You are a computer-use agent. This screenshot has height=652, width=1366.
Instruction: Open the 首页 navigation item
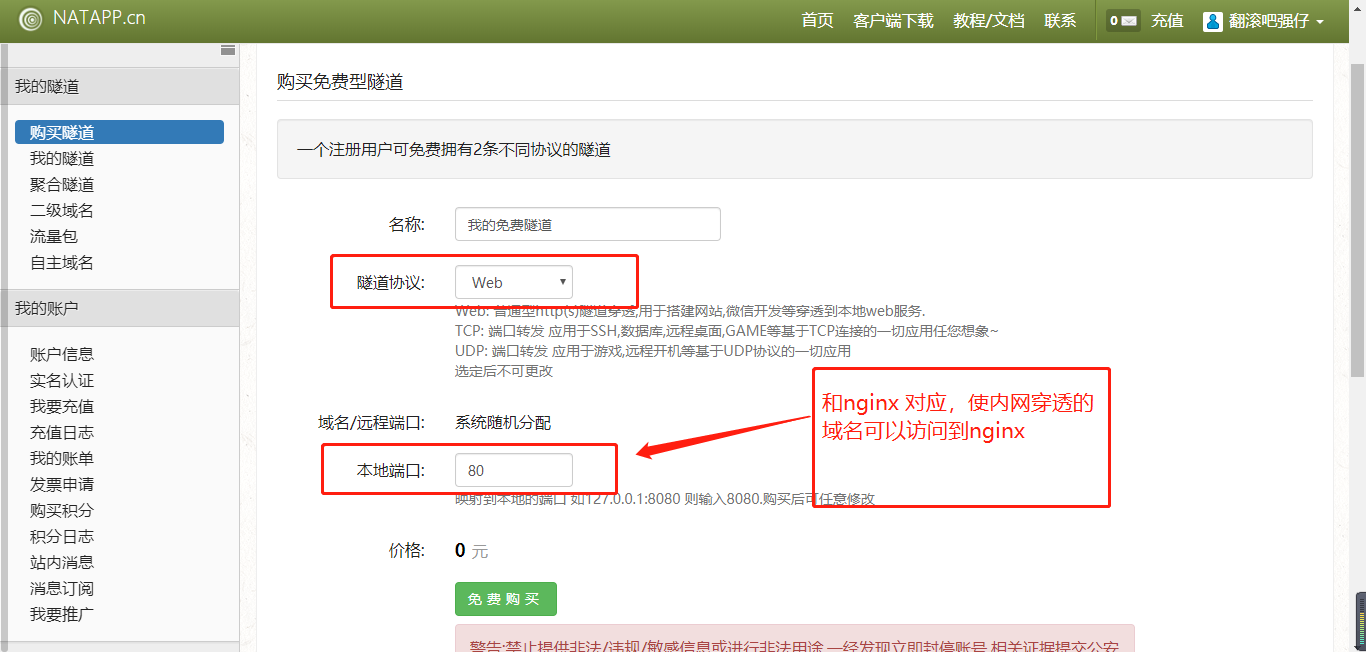point(817,20)
